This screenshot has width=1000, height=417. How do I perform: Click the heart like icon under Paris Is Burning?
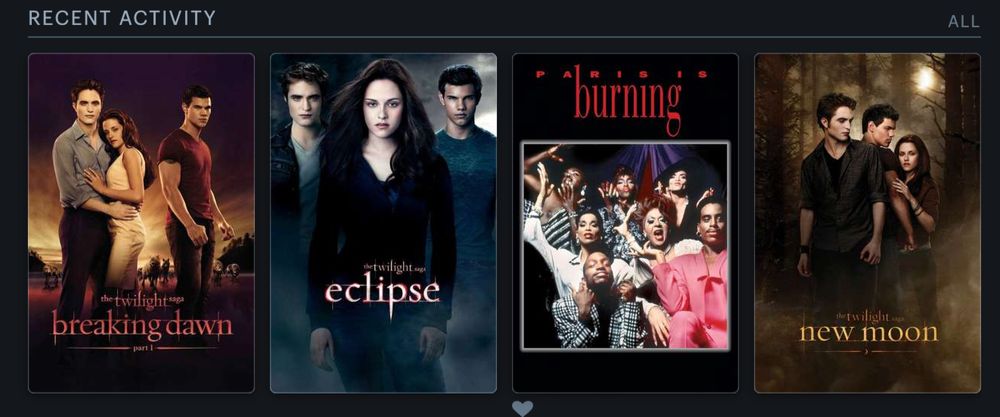pyautogui.click(x=522, y=409)
